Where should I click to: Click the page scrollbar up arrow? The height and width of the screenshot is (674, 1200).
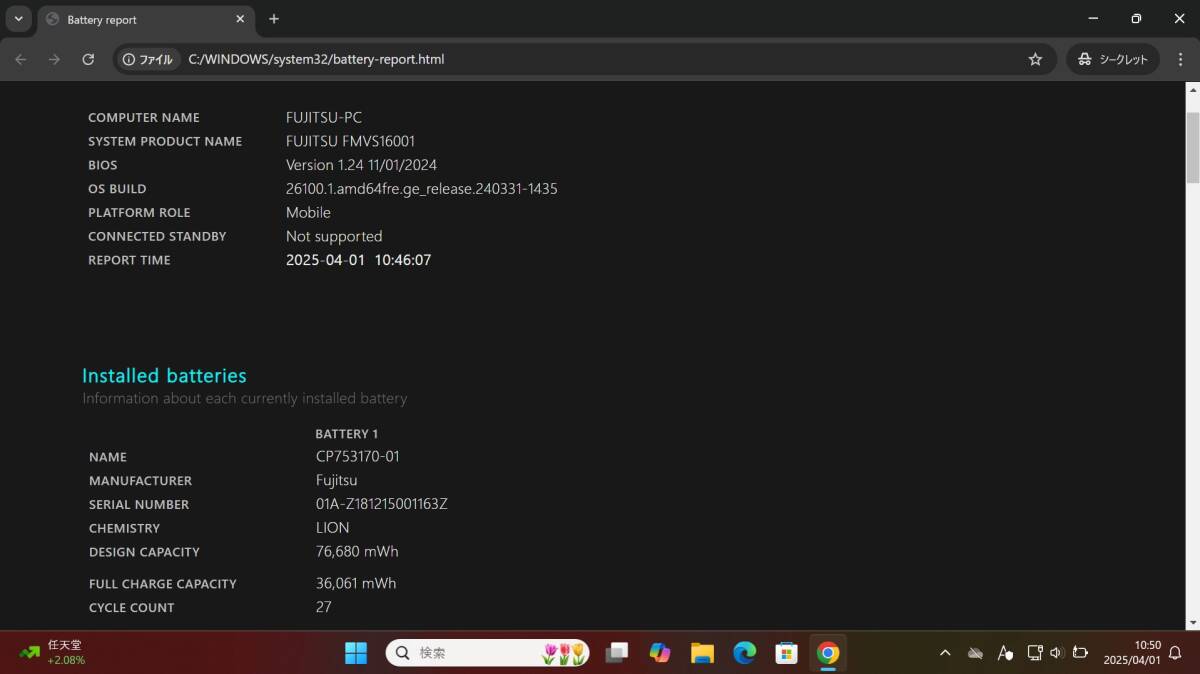(1192, 89)
